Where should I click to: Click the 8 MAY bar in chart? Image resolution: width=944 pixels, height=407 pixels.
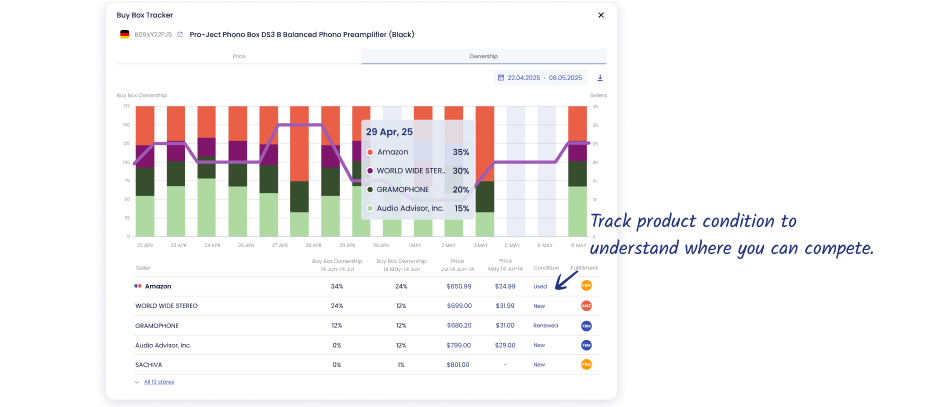pos(577,171)
